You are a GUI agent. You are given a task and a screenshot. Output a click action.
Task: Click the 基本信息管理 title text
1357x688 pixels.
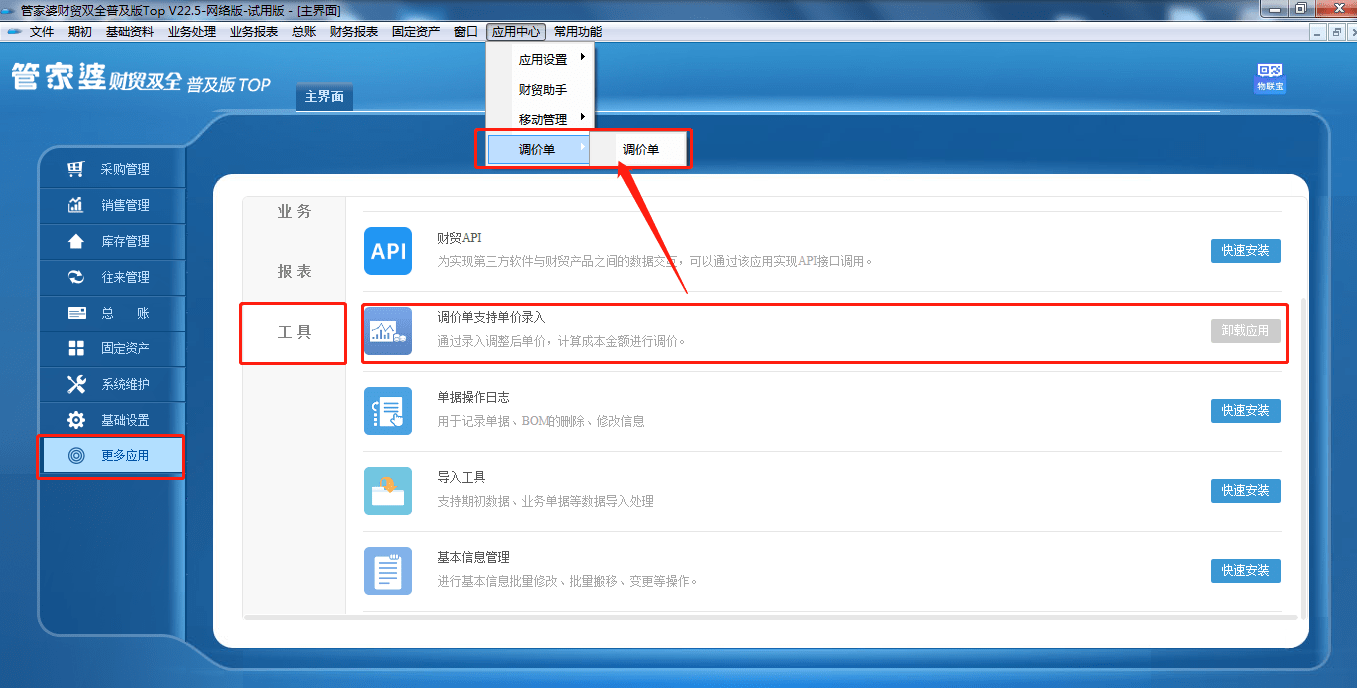pyautogui.click(x=473, y=557)
